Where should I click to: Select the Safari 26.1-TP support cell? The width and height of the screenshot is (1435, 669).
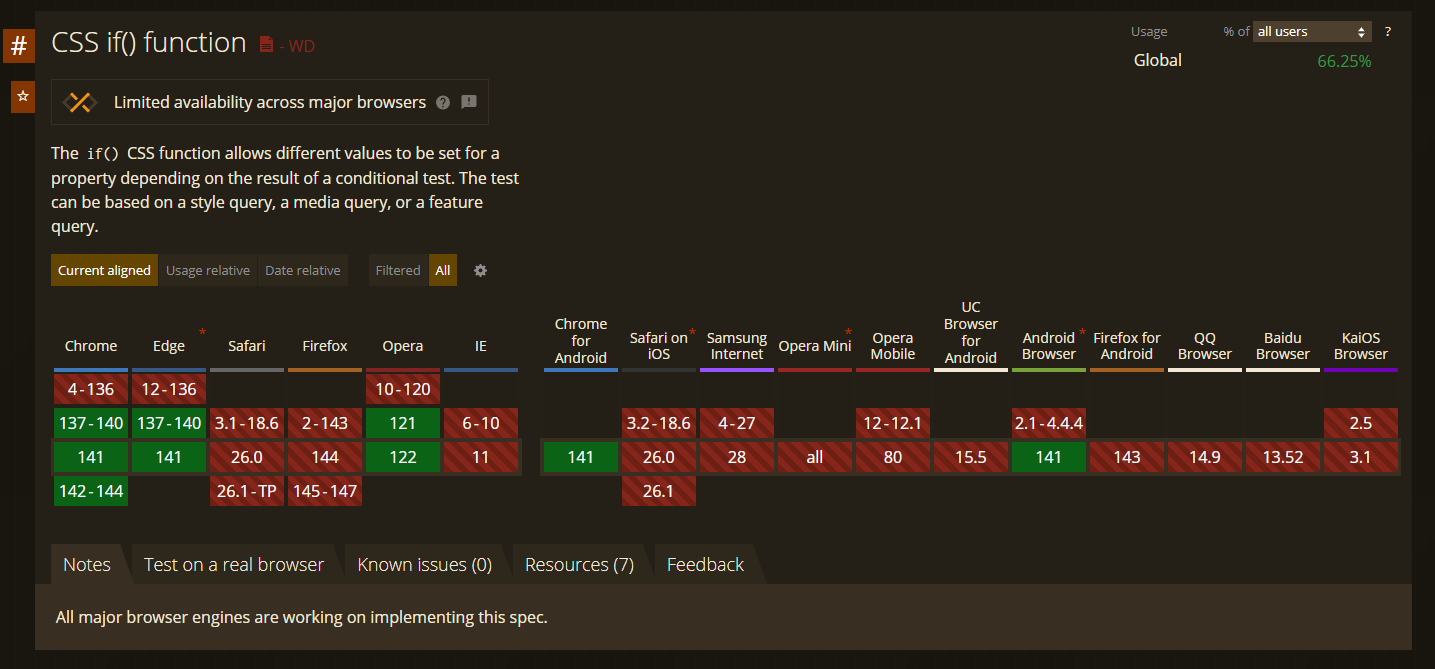(247, 491)
